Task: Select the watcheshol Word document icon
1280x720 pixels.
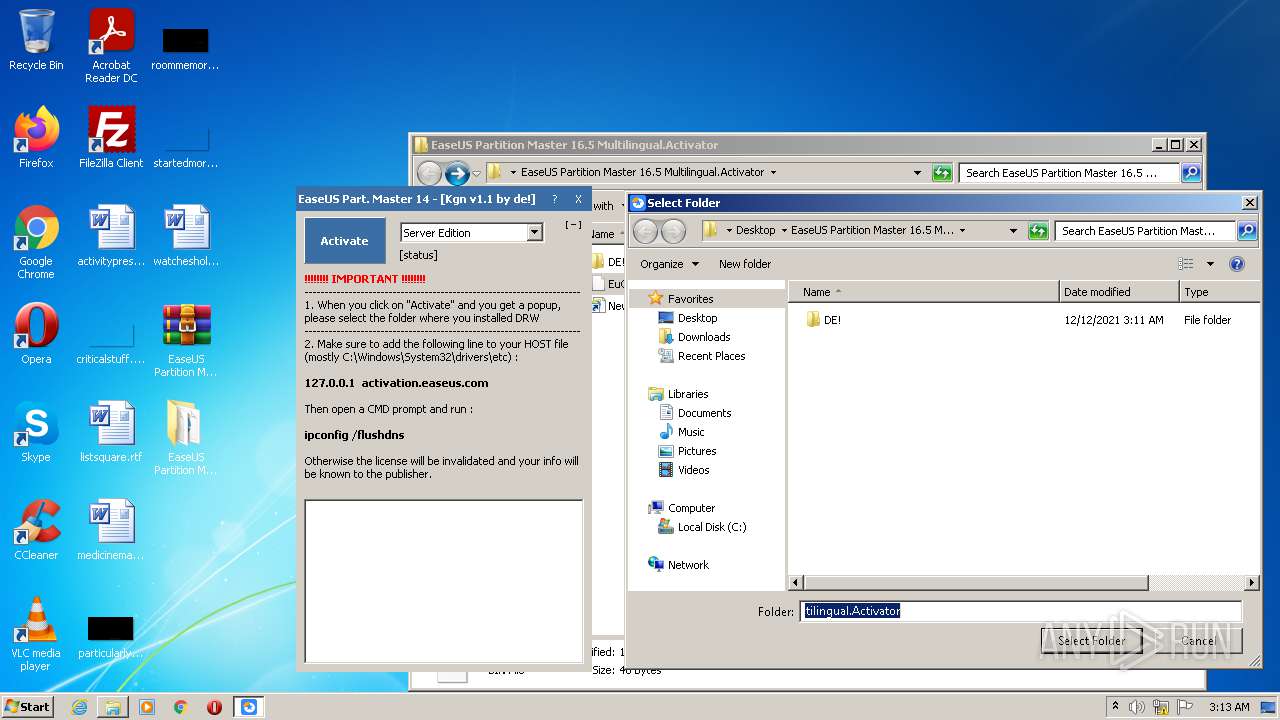Action: click(x=186, y=236)
